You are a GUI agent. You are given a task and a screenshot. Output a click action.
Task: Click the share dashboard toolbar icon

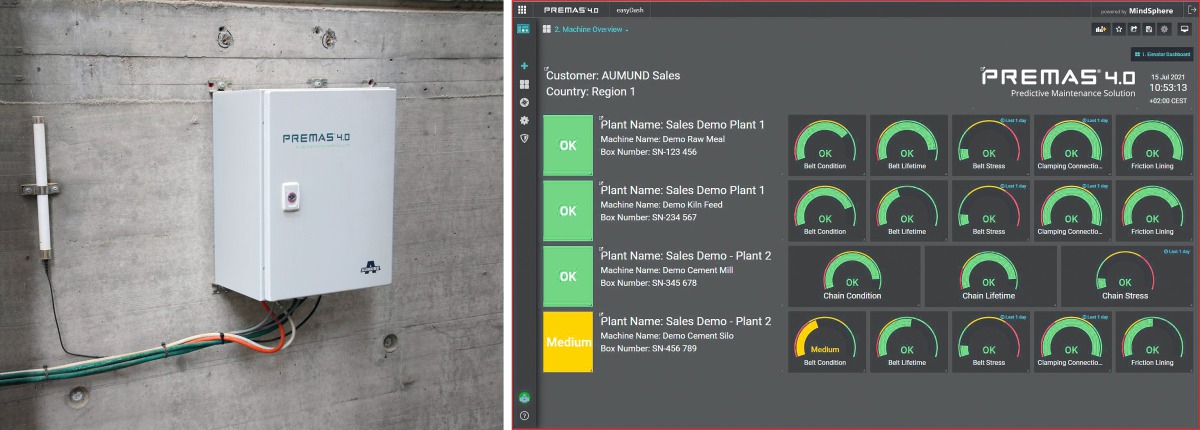(1135, 29)
